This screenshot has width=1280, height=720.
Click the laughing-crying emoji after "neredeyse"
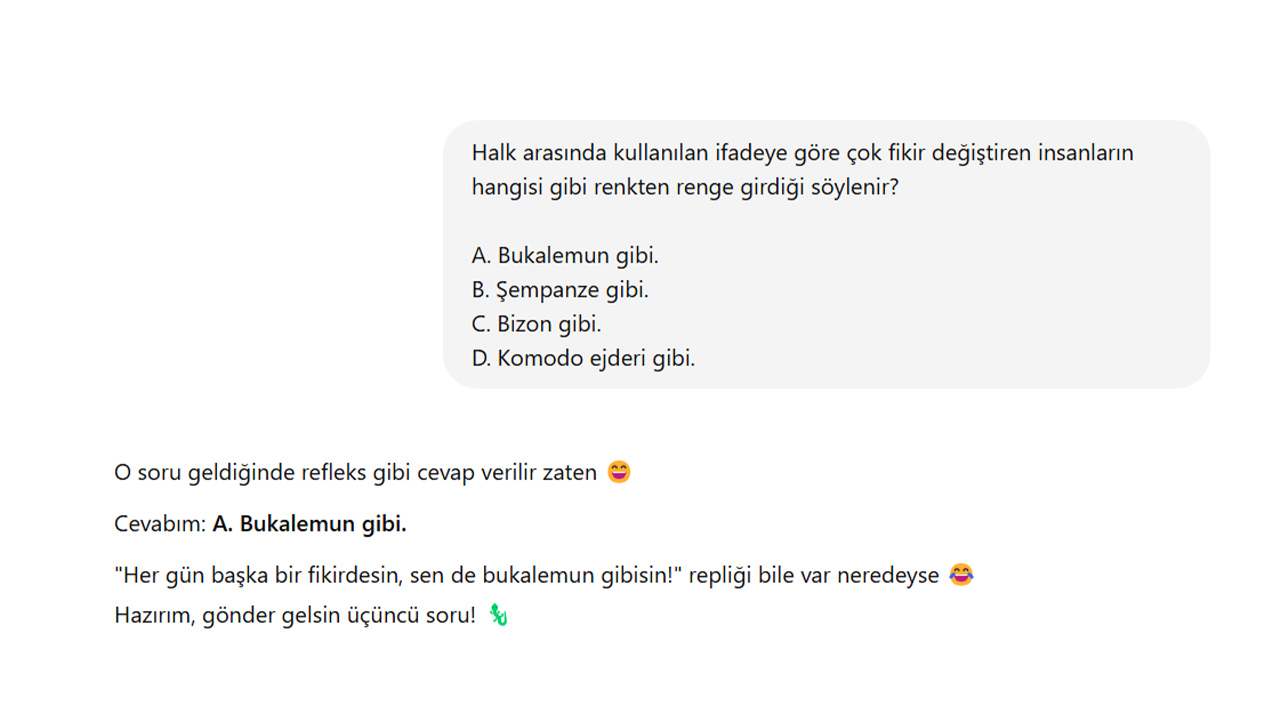tap(961, 575)
